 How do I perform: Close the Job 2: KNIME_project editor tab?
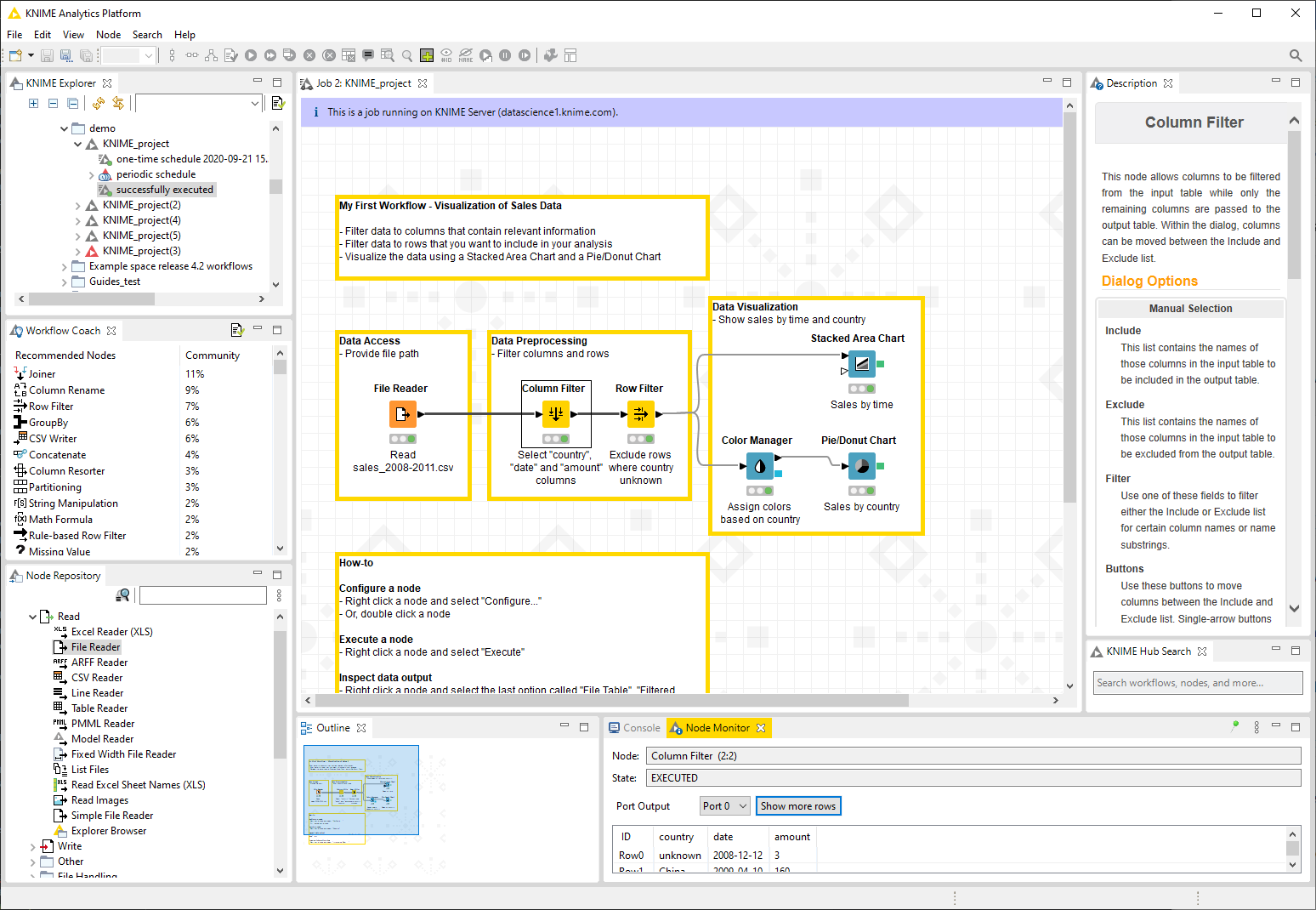[x=423, y=83]
